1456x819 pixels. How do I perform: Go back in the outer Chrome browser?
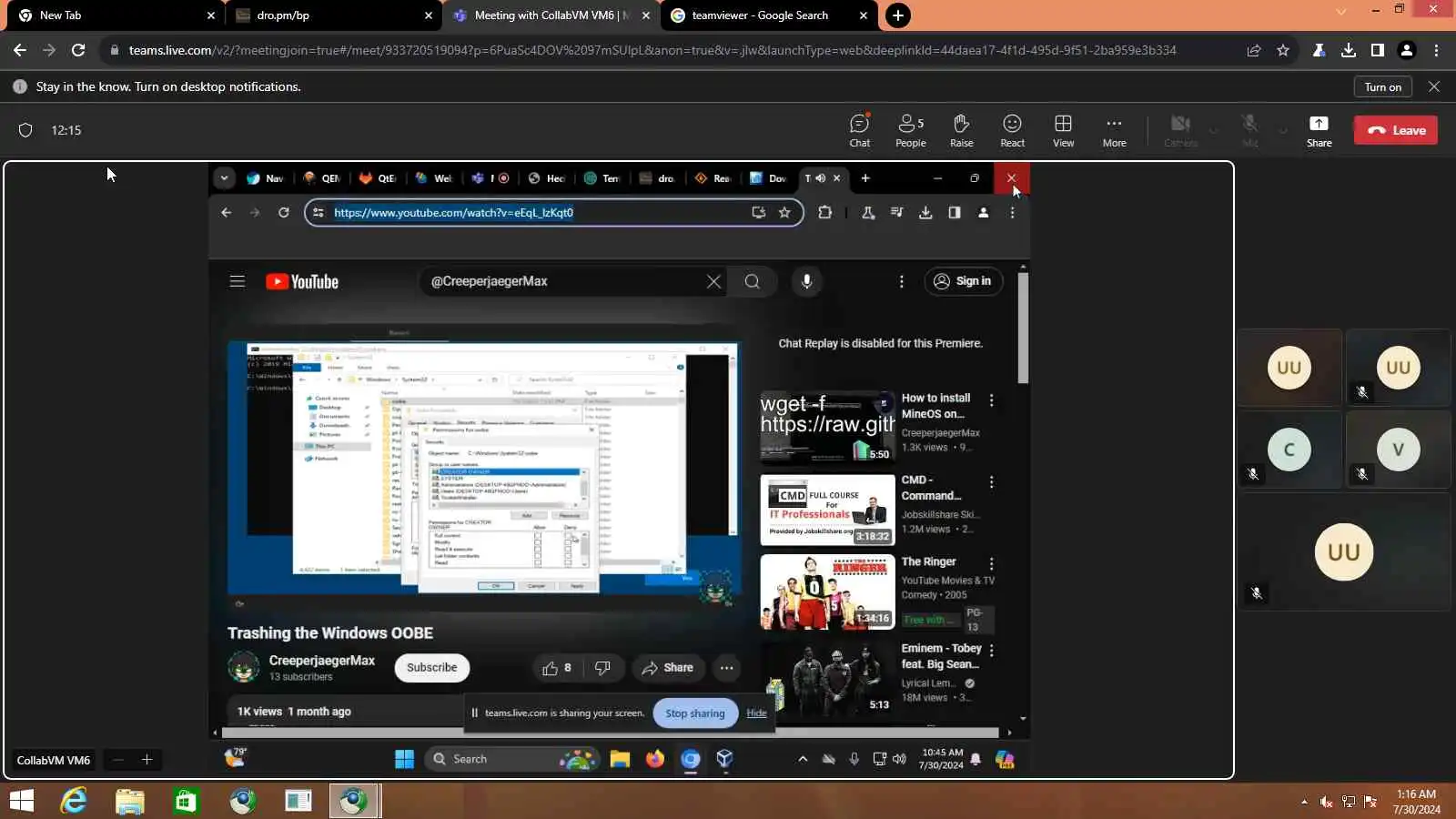(x=20, y=50)
